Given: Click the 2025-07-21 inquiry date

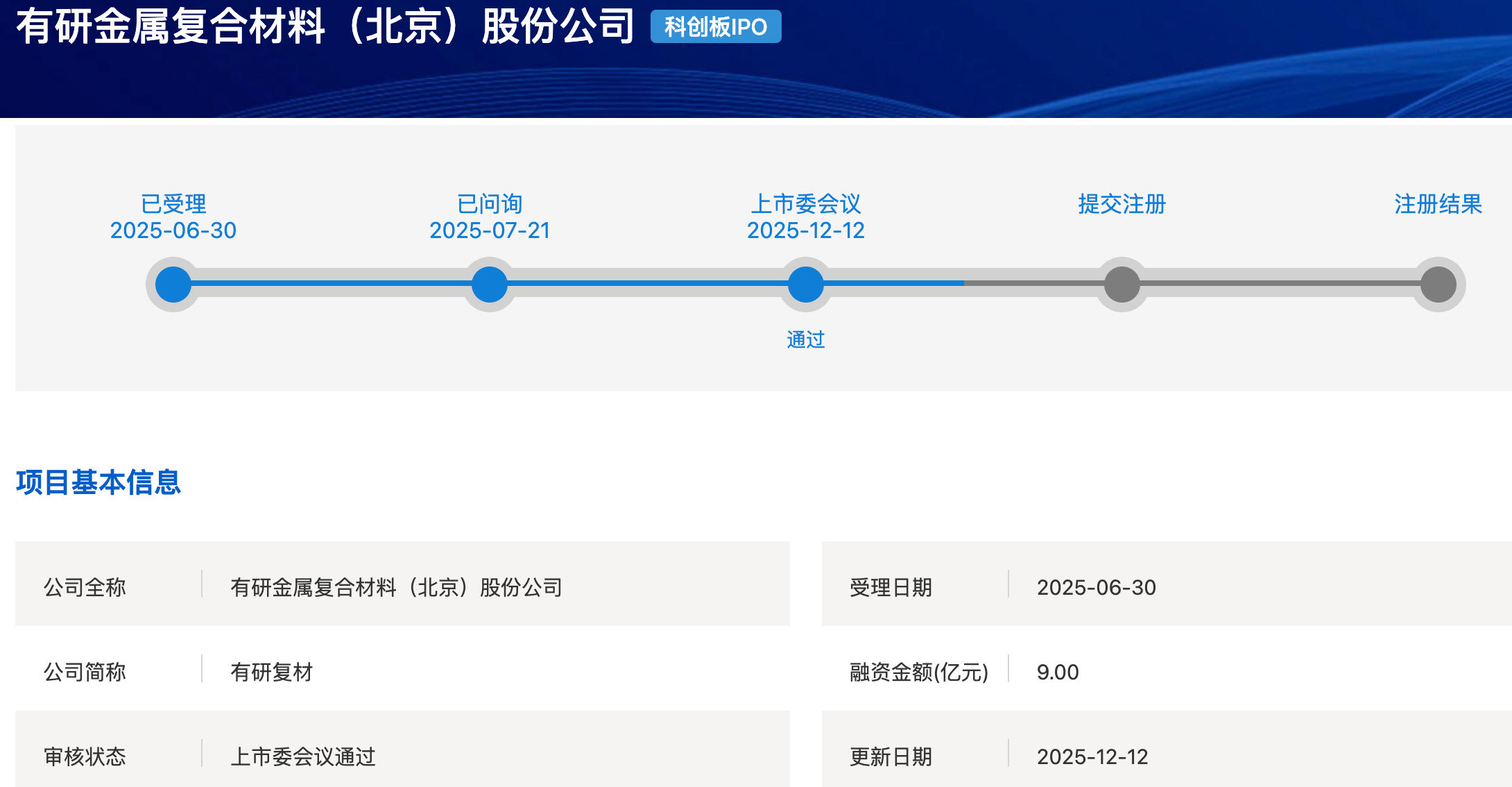Looking at the screenshot, I should click(x=490, y=230).
